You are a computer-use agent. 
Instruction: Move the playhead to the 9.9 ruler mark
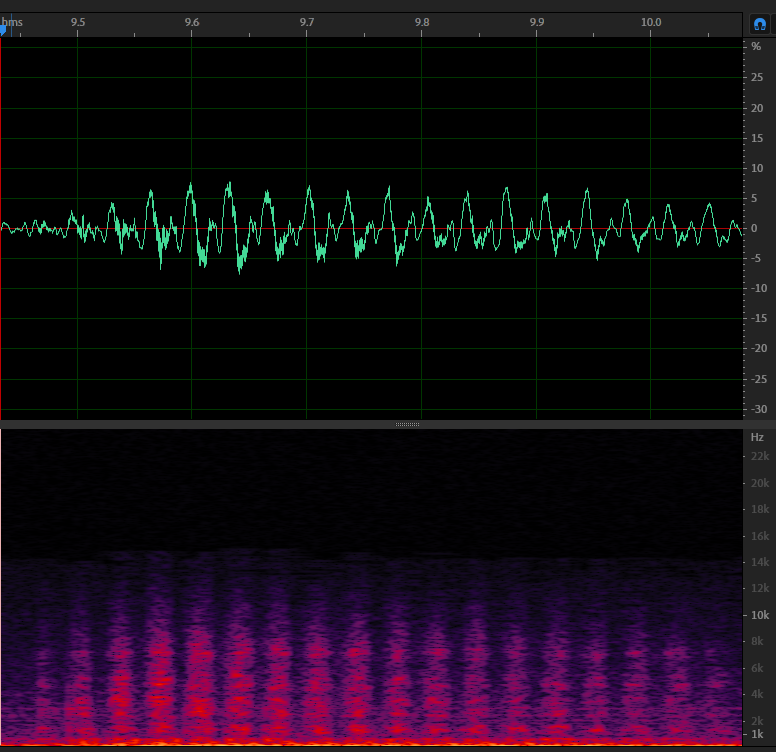click(536, 22)
